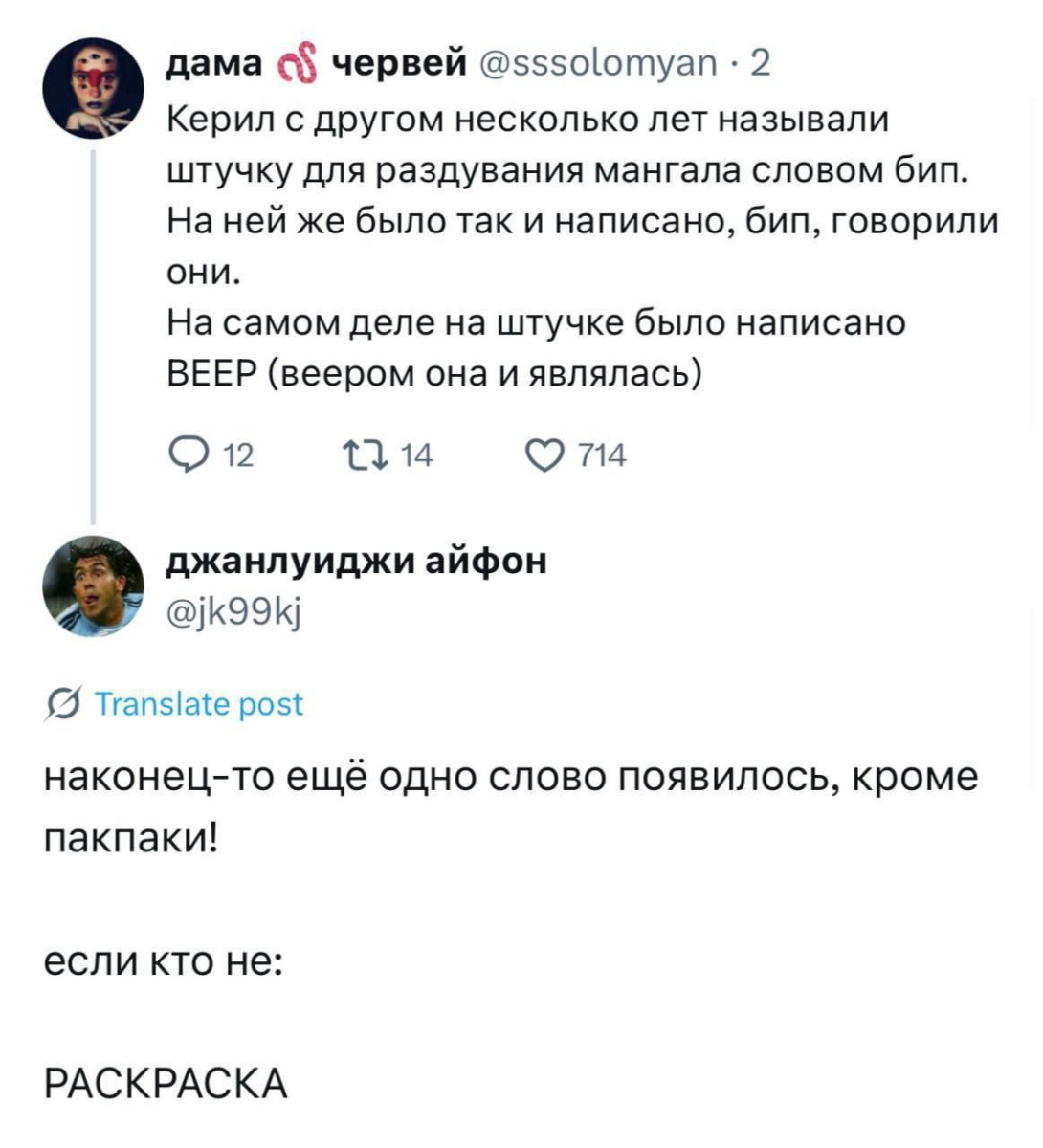Click the retweet count 14
The width and height of the screenshot is (1043, 1148).
pyautogui.click(x=416, y=456)
